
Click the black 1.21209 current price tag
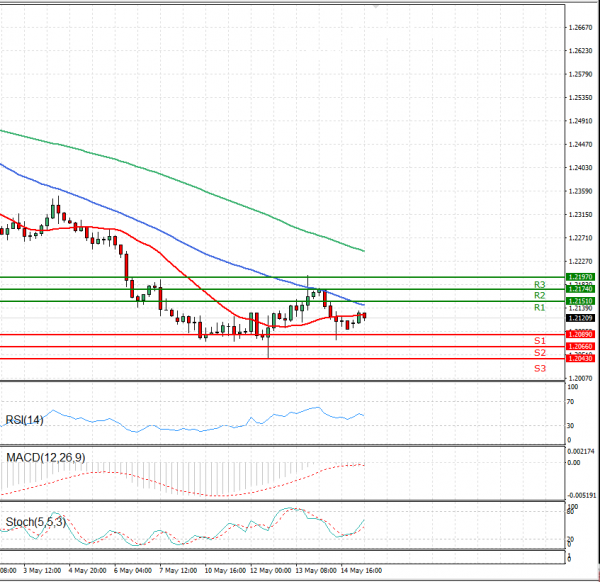[x=580, y=318]
